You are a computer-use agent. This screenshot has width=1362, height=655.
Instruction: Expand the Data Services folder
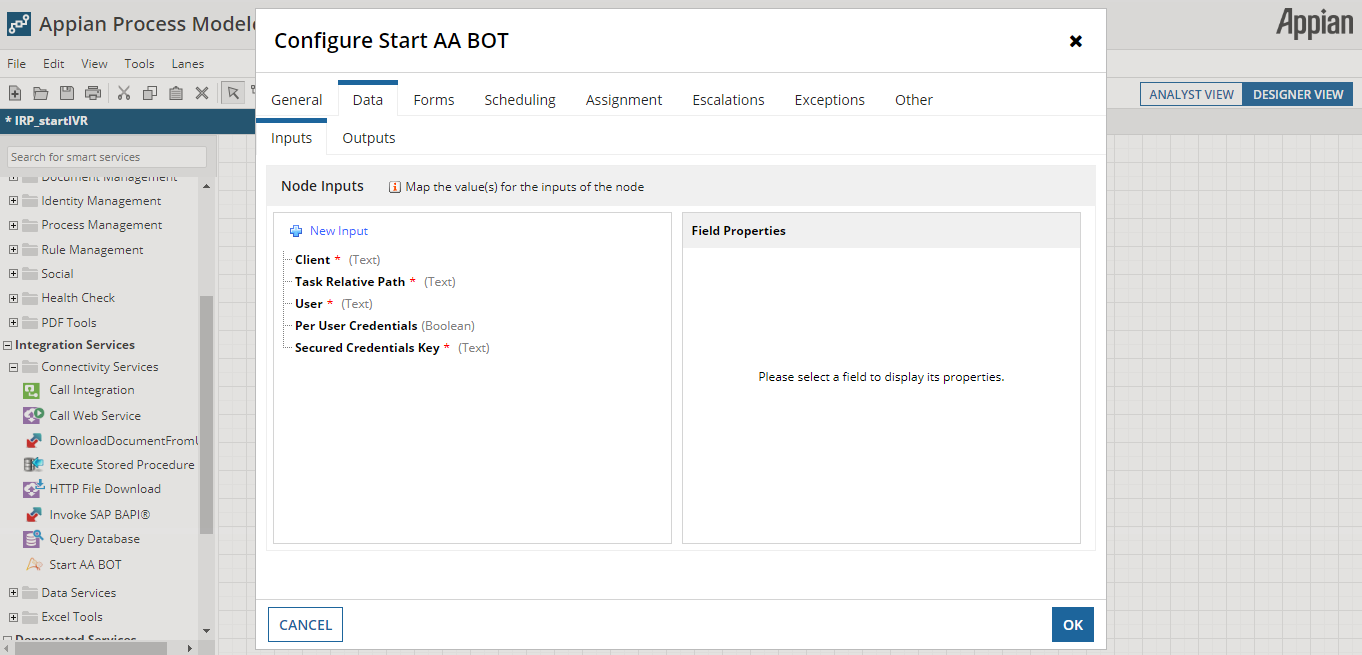pyautogui.click(x=14, y=593)
